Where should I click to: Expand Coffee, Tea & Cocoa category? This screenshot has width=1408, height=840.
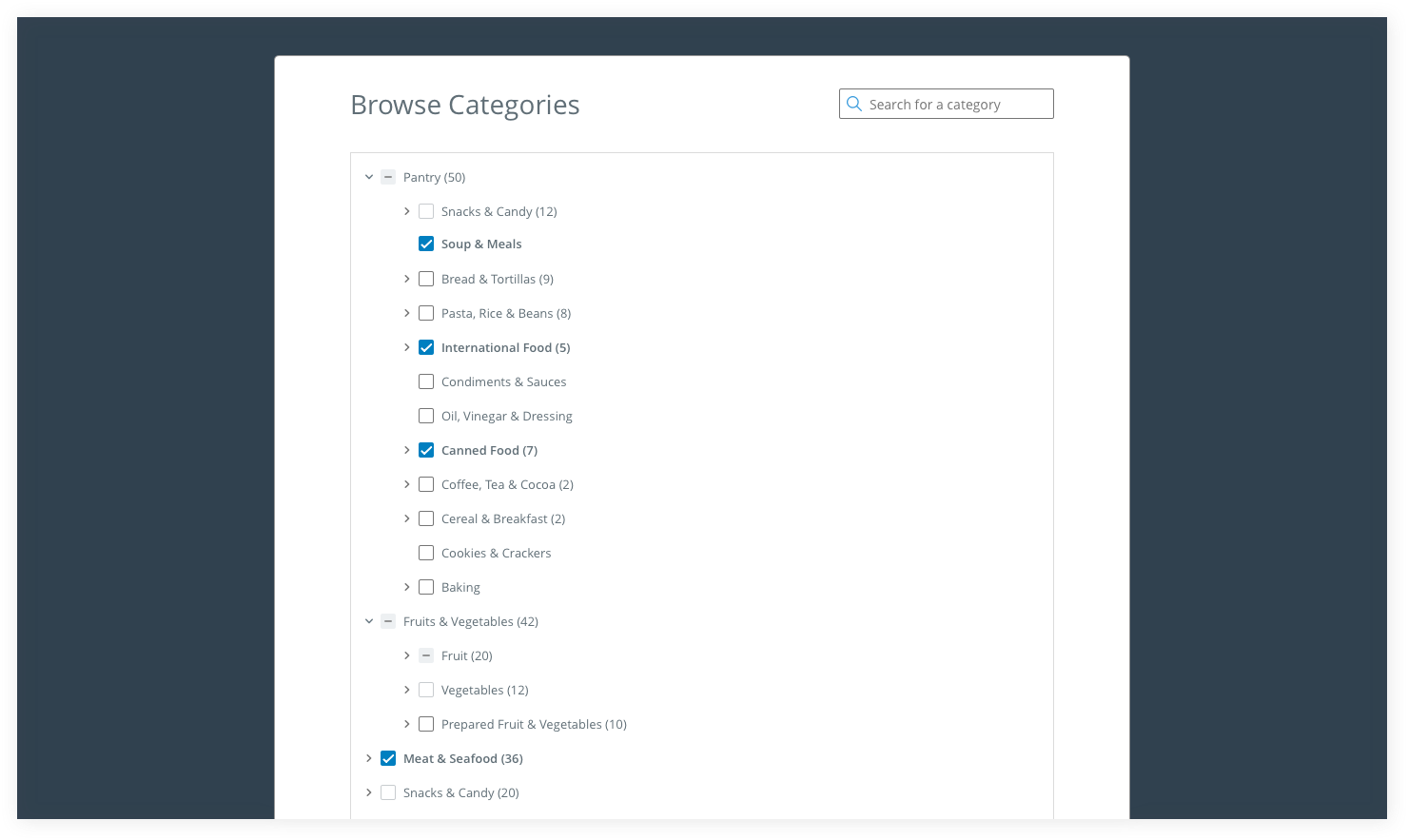pos(407,484)
